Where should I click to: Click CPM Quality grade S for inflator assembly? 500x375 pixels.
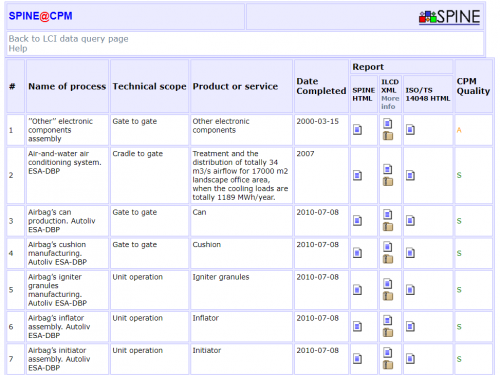click(x=459, y=326)
